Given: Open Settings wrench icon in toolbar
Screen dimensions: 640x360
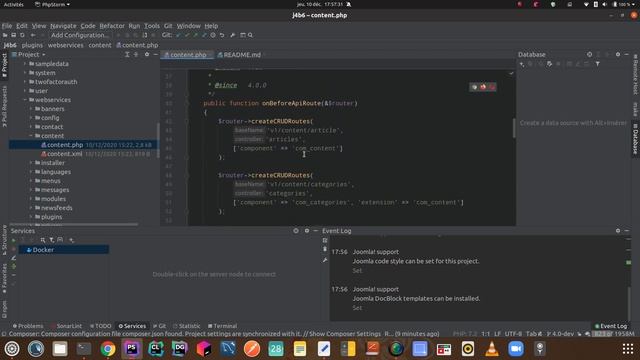Looking at the screenshot, I should tap(233, 35).
